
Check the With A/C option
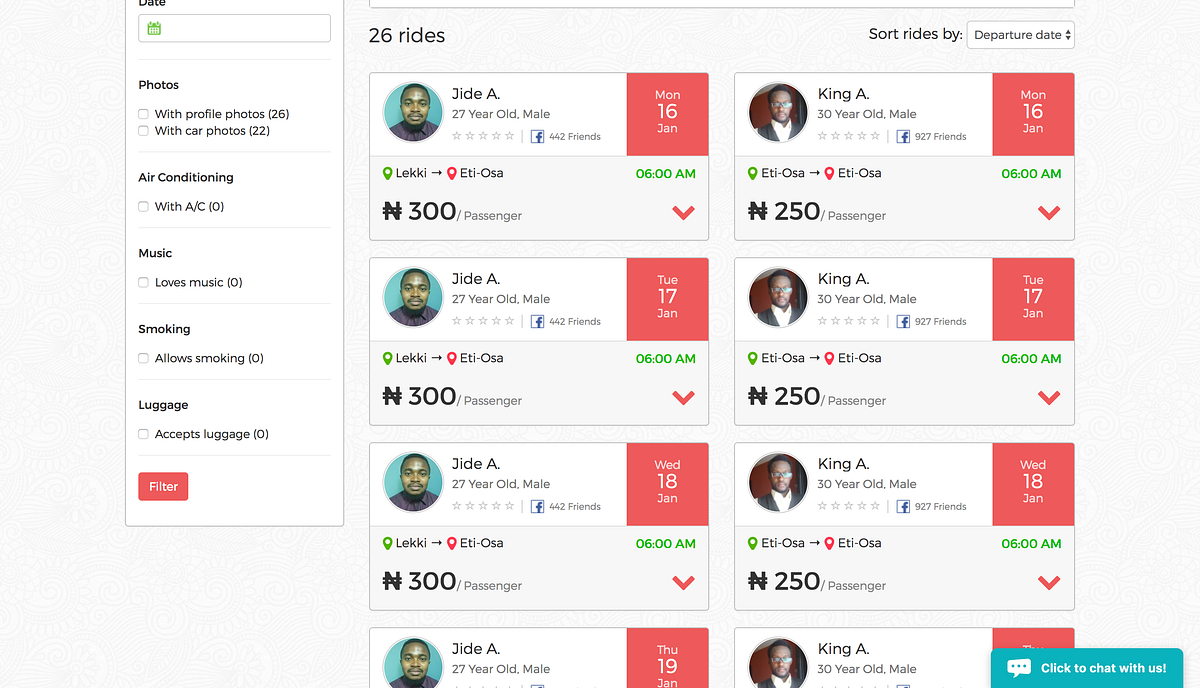tap(143, 206)
